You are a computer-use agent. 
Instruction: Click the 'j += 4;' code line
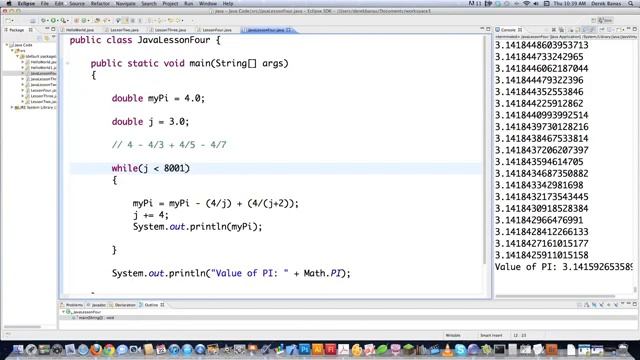point(150,215)
